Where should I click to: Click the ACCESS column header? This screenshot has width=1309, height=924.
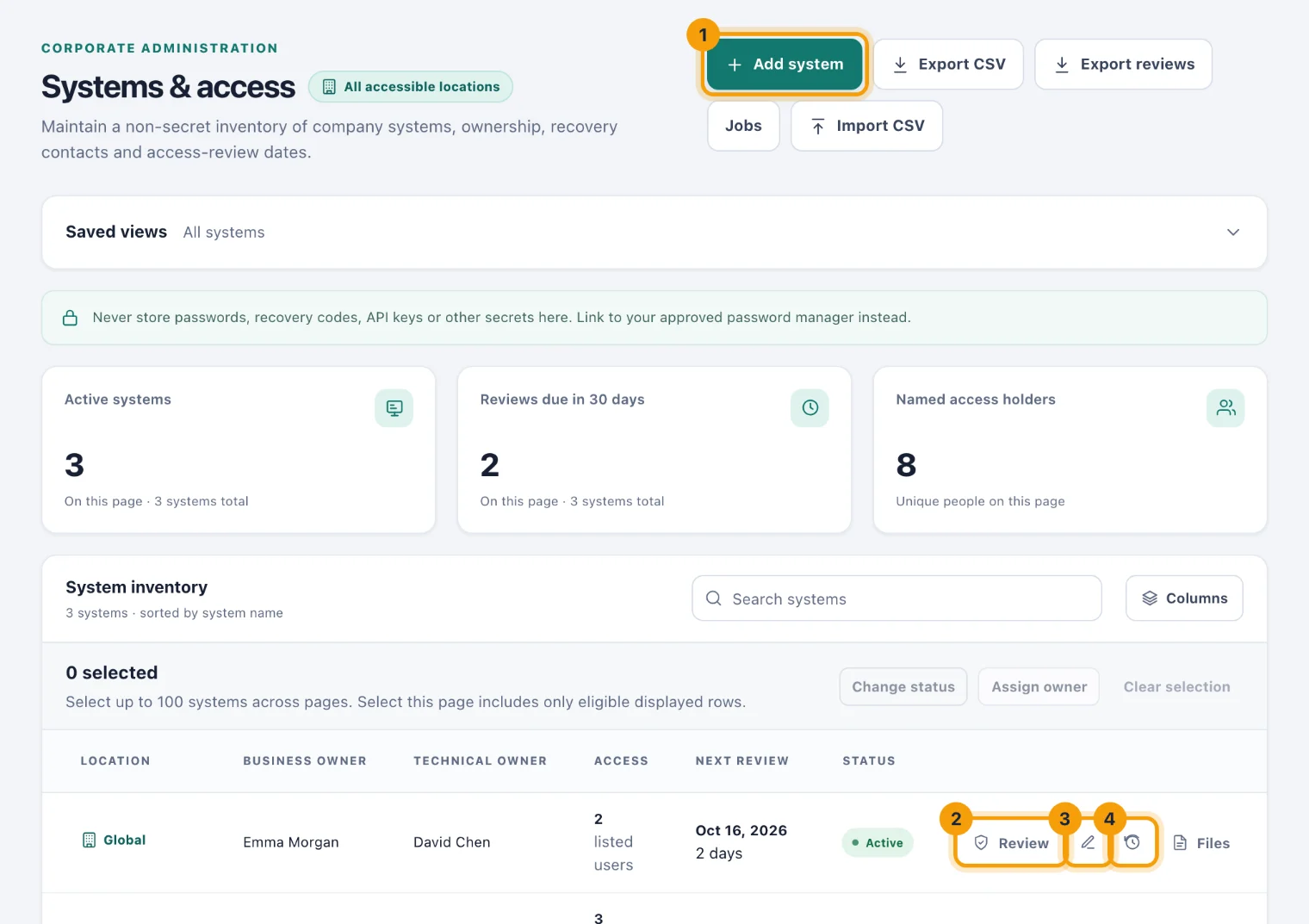[621, 761]
